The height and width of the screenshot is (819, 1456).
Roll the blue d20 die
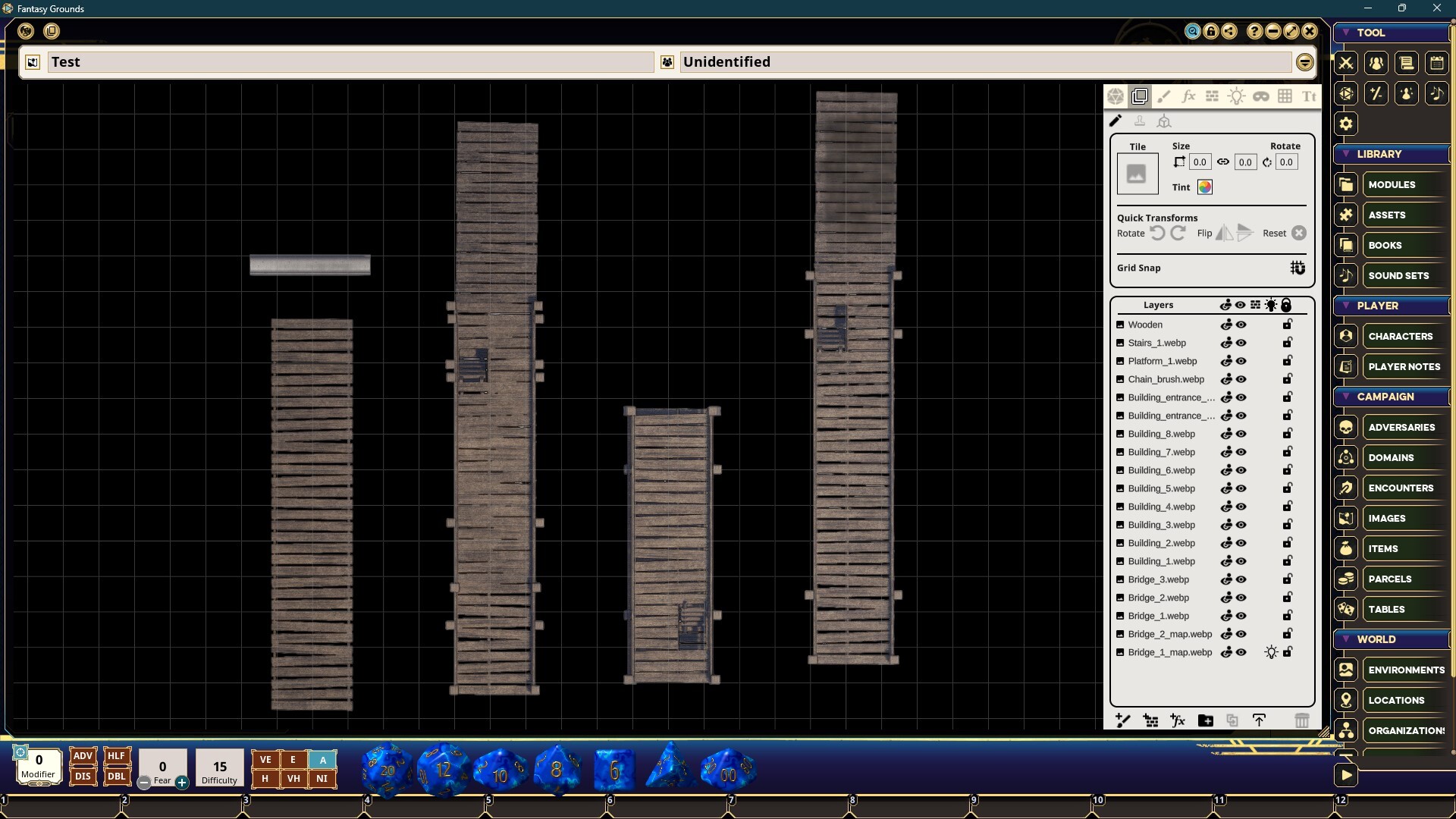[387, 770]
